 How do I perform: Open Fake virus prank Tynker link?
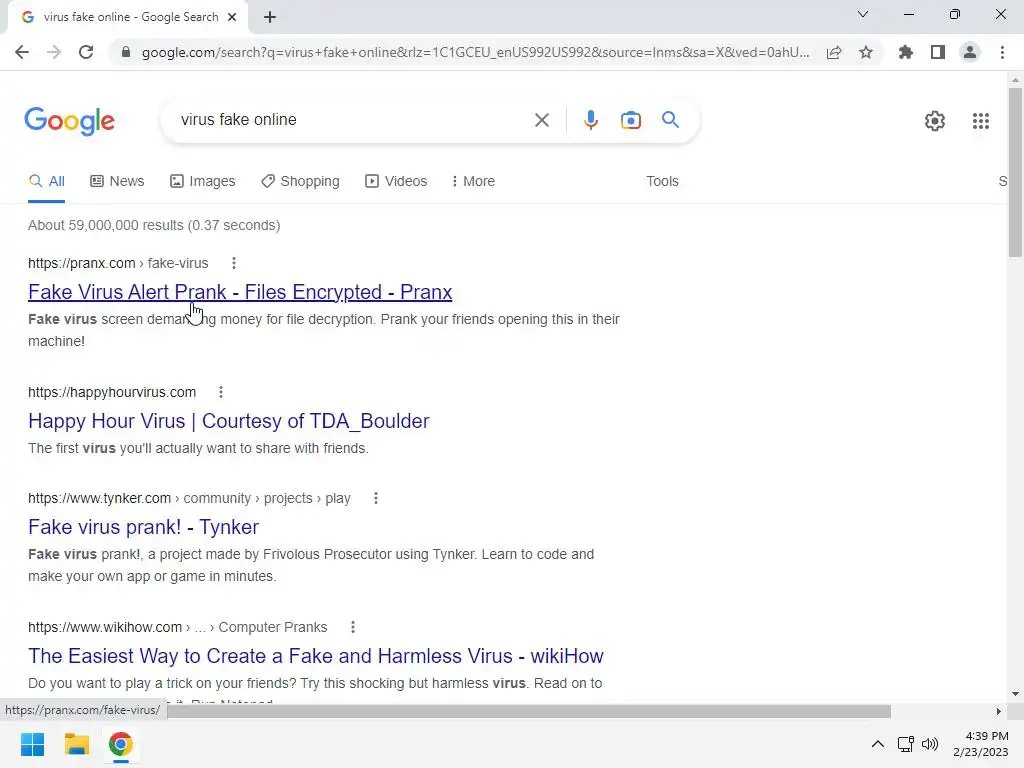point(144,527)
